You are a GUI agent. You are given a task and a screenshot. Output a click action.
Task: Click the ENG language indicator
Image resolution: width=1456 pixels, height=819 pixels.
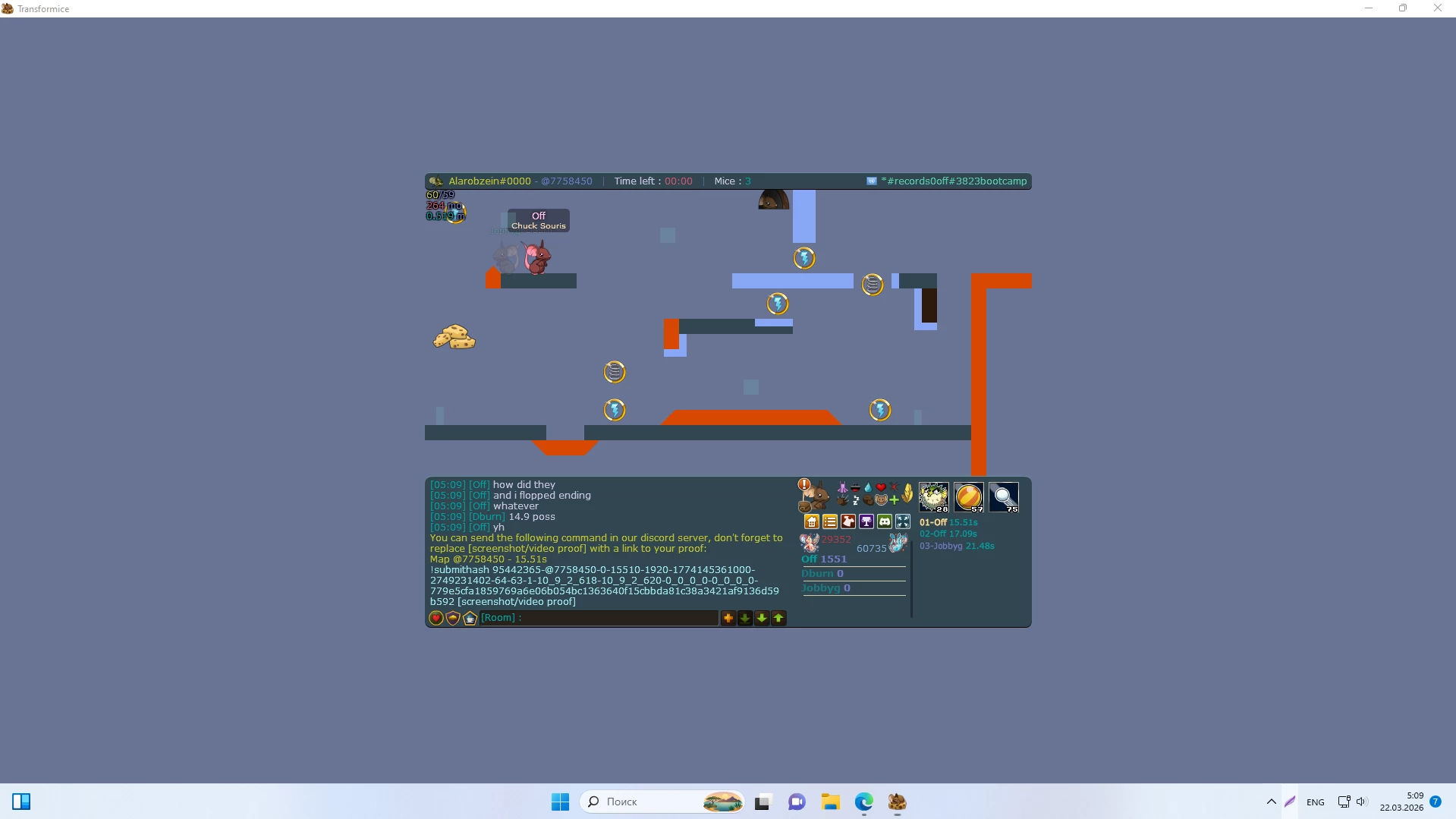tap(1316, 802)
